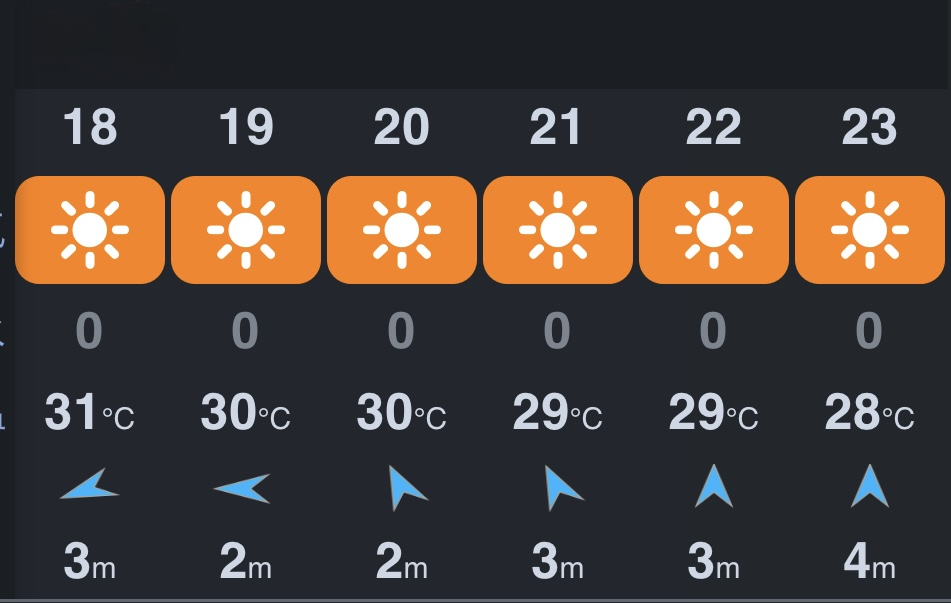
Task: Click the precipitation value under hour 20
Action: point(401,331)
